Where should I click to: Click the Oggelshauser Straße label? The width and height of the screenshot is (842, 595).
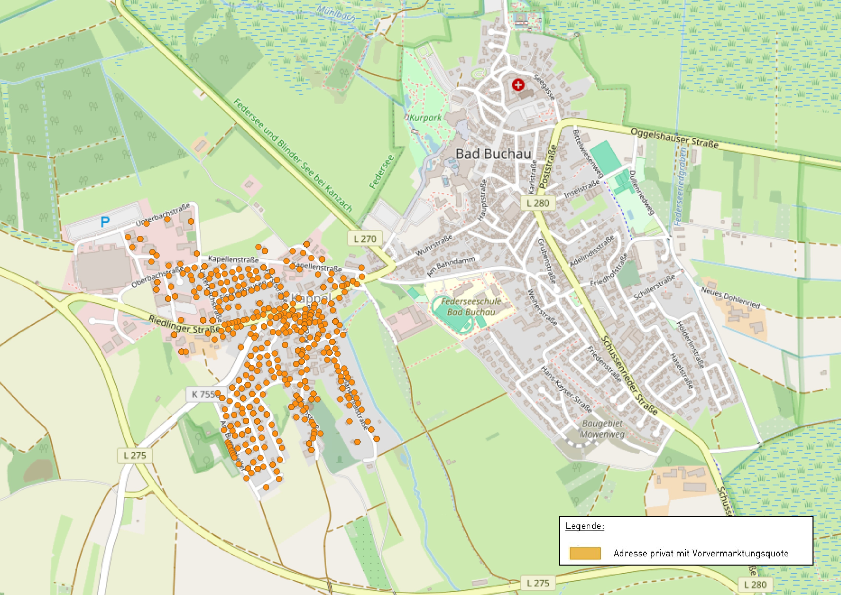[x=674, y=137]
